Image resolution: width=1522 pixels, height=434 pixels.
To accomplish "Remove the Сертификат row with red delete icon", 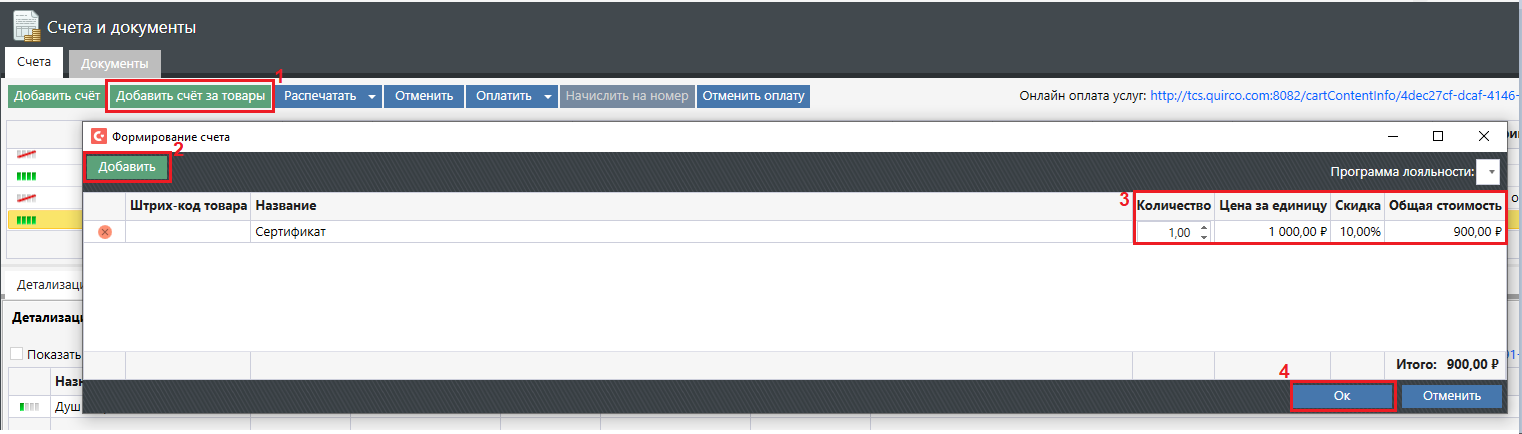I will (x=105, y=232).
